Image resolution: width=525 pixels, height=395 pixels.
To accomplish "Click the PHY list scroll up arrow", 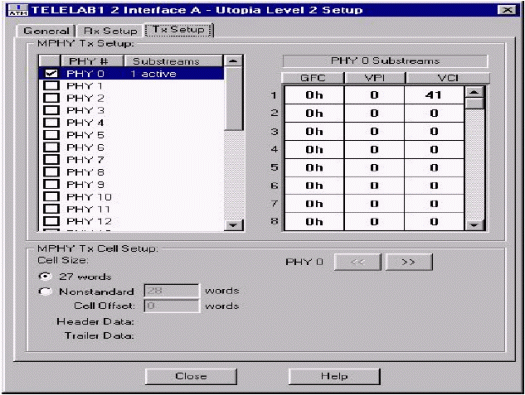I will coord(233,61).
